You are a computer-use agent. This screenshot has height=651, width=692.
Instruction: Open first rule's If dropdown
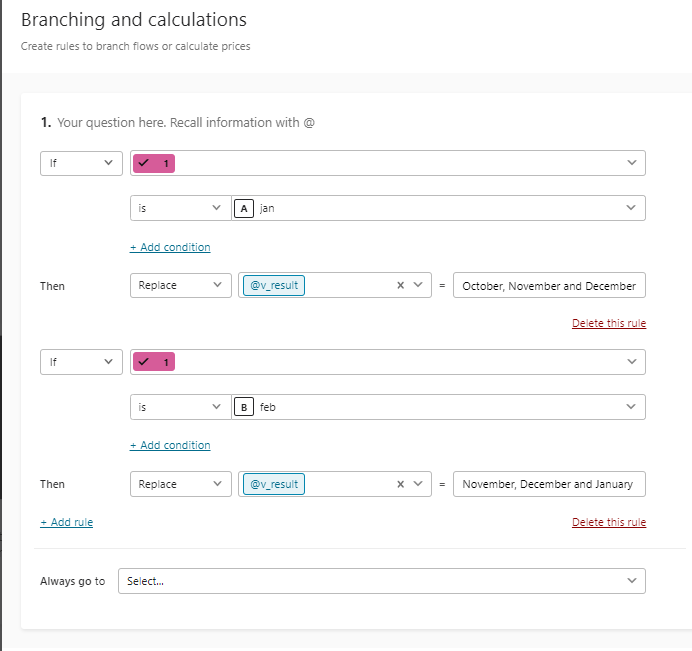coord(81,163)
